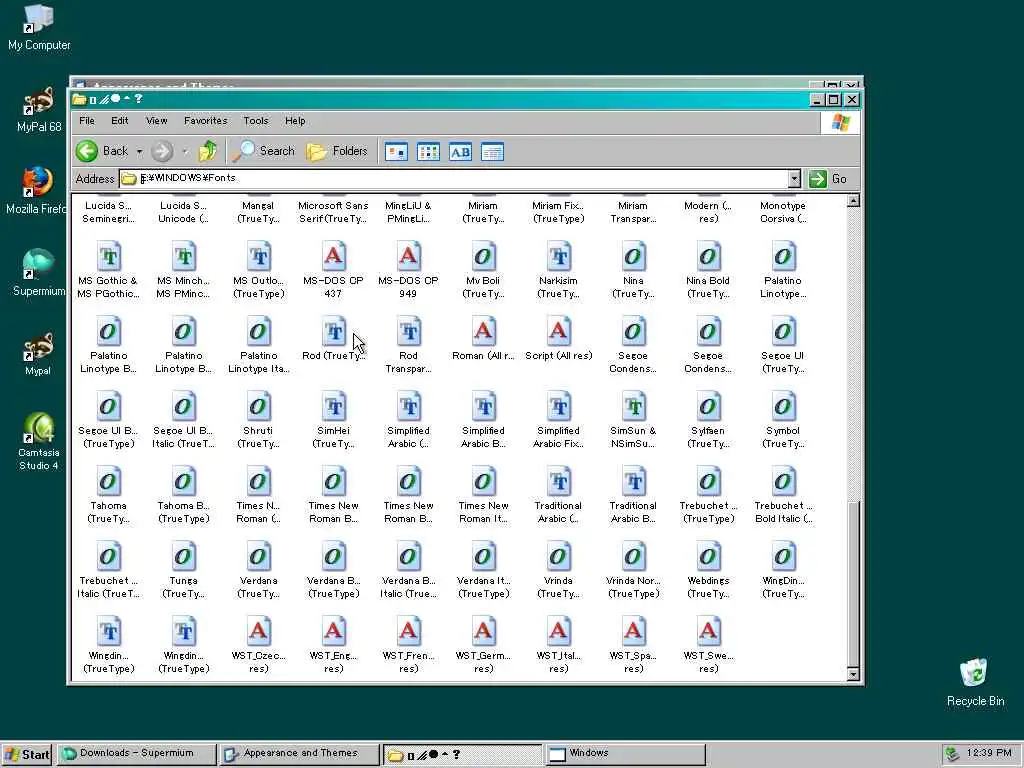
Task: Switch to Large Icons font view
Action: pyautogui.click(x=396, y=152)
